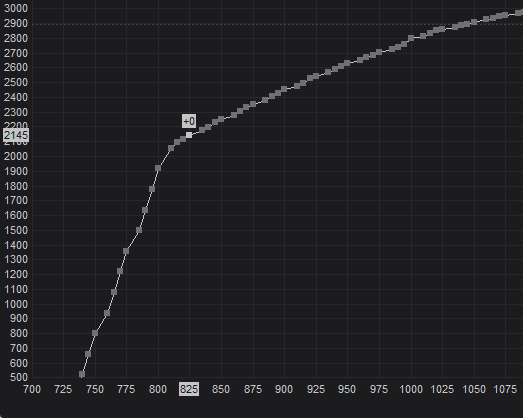This screenshot has height=418, width=523.
Task: Select the curve point at 950 mV
Action: point(347,63)
